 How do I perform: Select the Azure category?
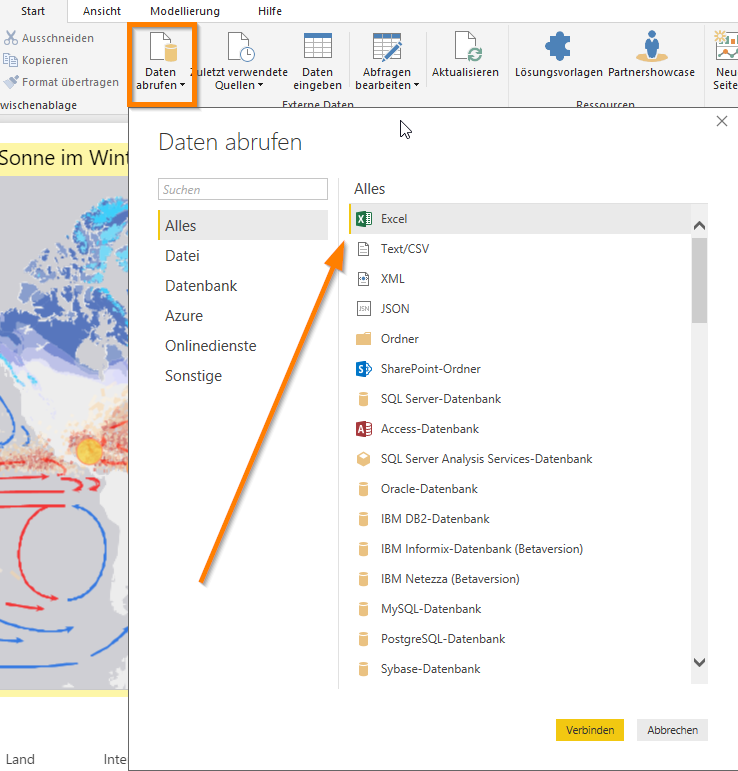(x=243, y=315)
